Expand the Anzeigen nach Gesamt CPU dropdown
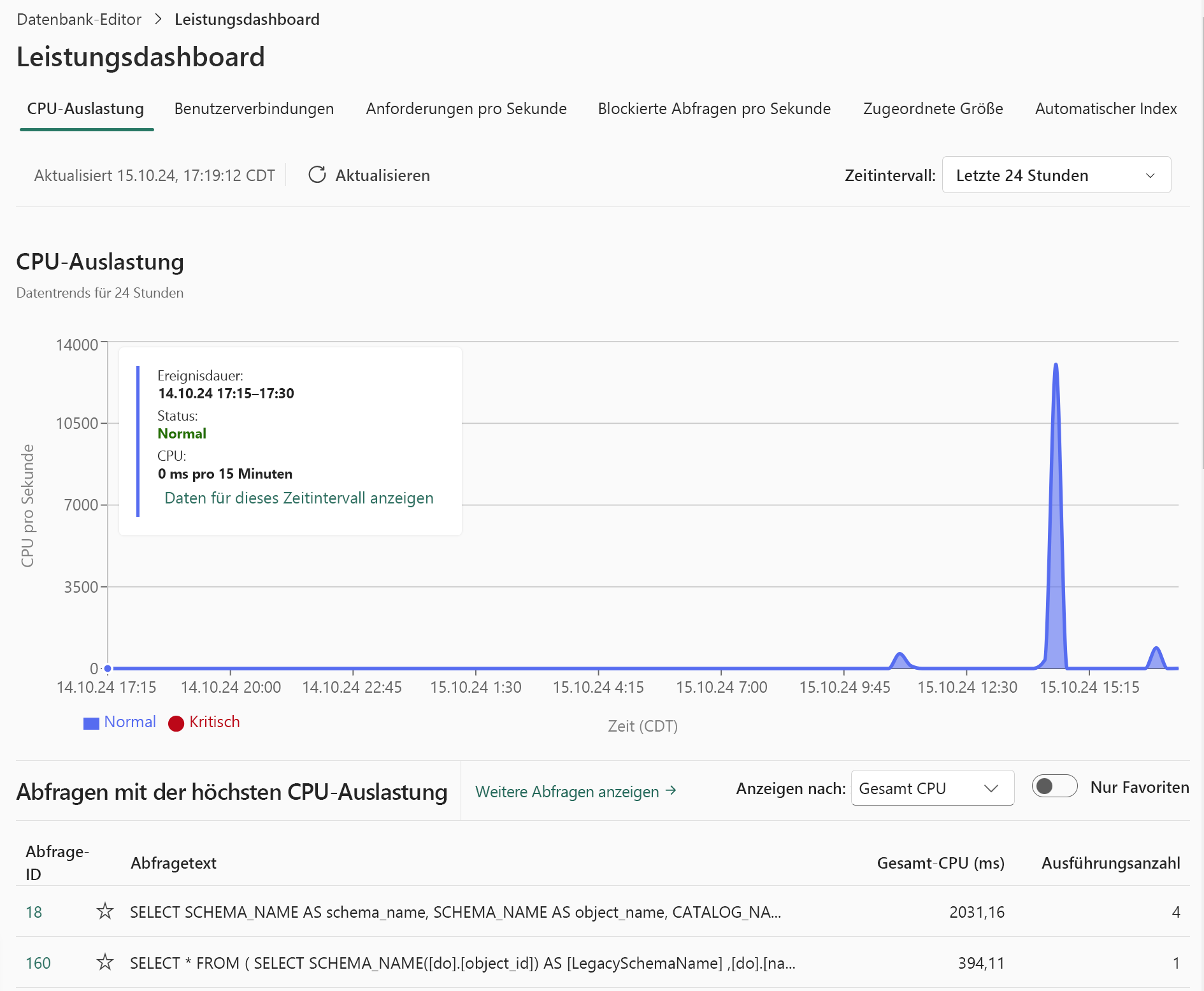Screen dimensions: 1204x991 (933, 788)
